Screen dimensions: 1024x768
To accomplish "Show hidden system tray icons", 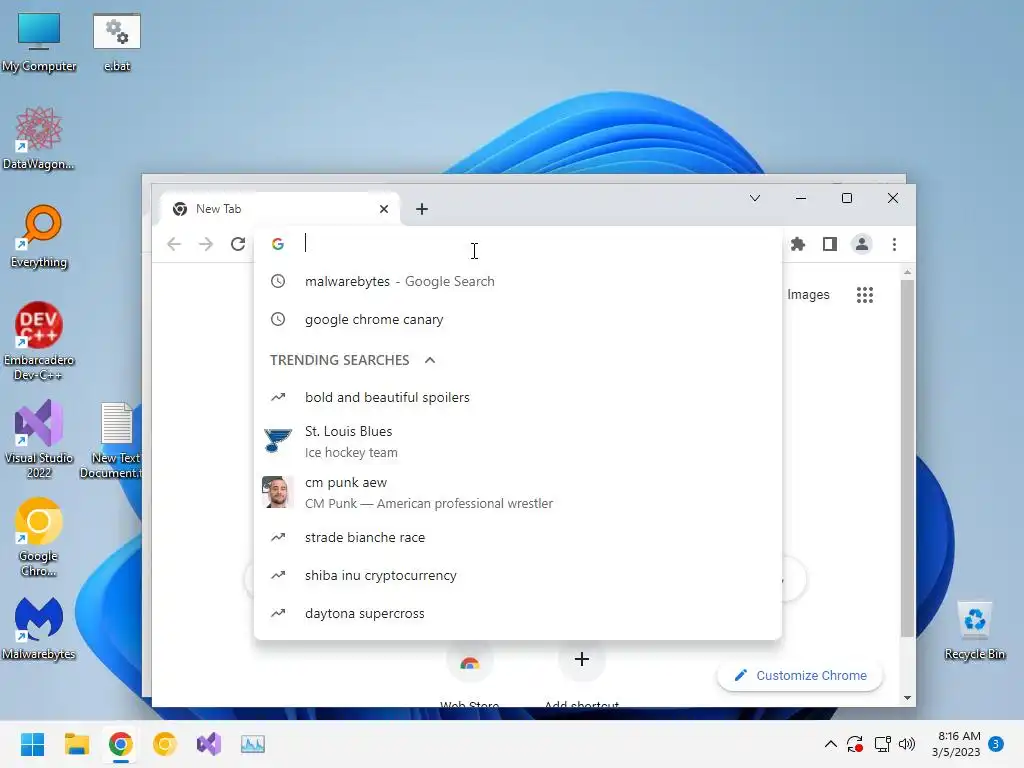I will 831,744.
